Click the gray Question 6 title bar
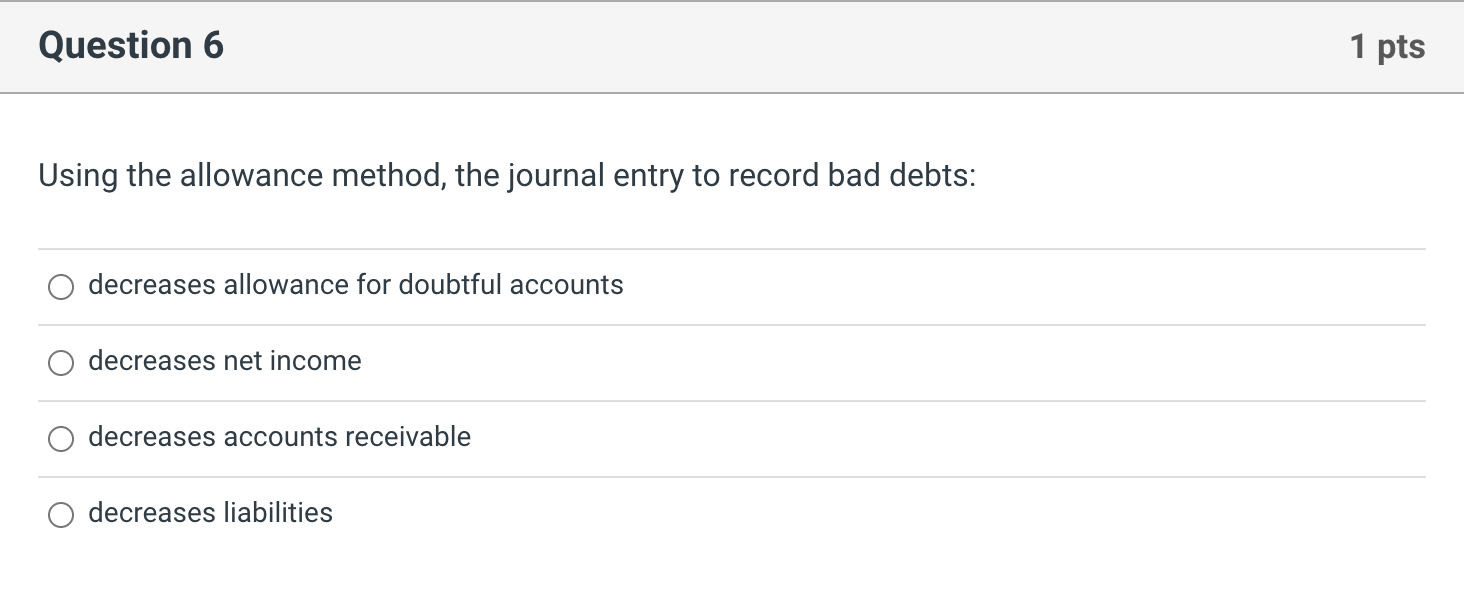This screenshot has width=1464, height=590. pyautogui.click(x=730, y=45)
